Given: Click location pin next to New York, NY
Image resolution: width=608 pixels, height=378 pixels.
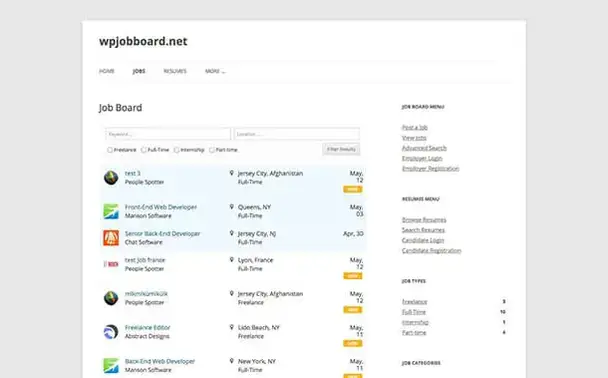Looking at the screenshot, I should (x=231, y=361).
